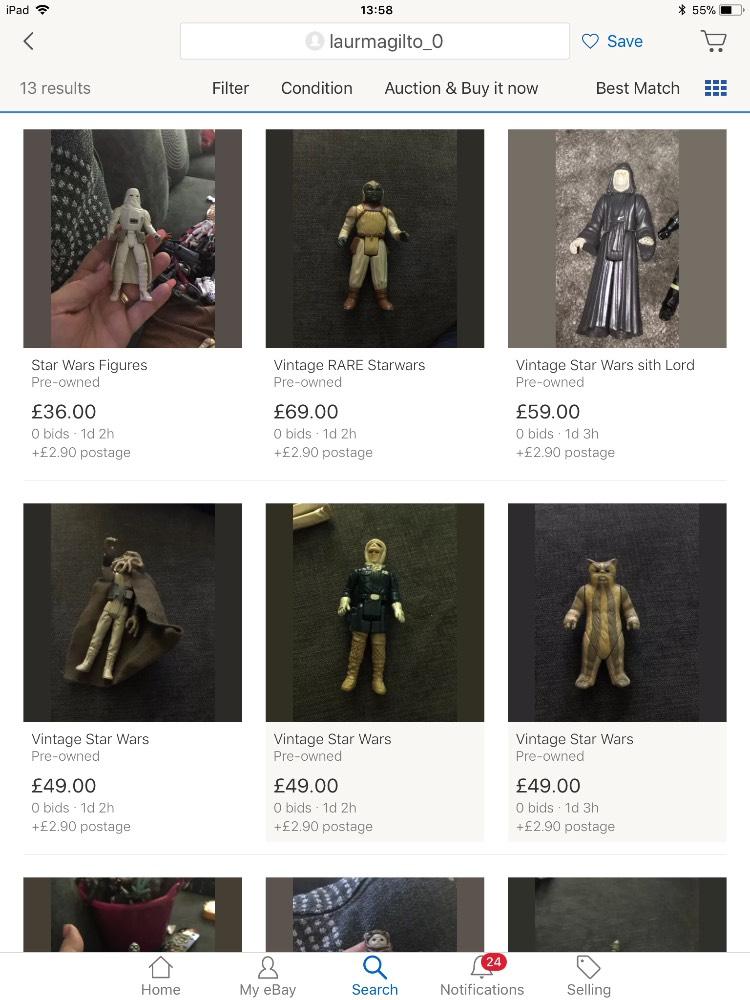
Task: Switch layout with the grid view icon
Action: 716,88
